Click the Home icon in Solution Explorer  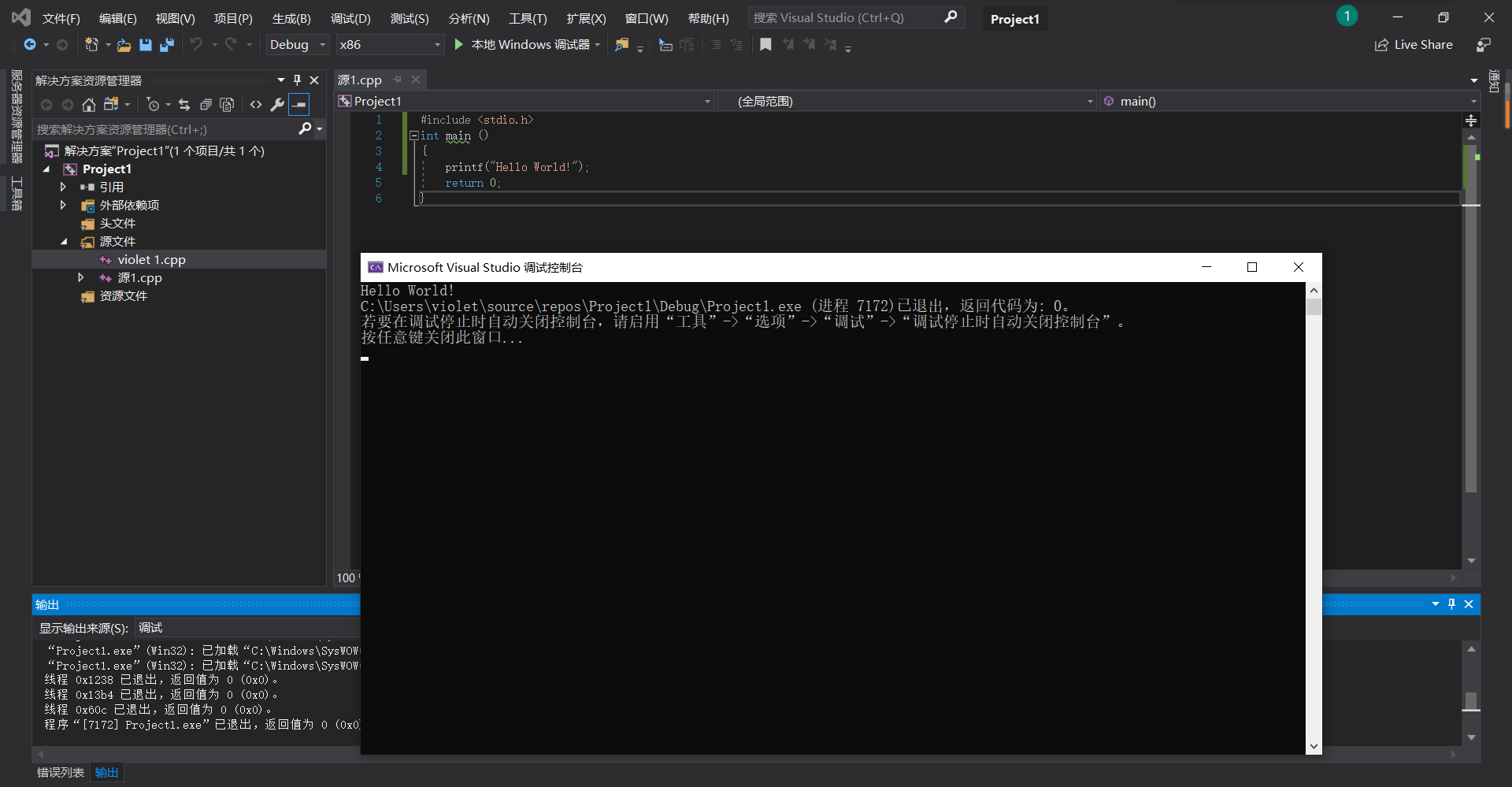[x=89, y=105]
